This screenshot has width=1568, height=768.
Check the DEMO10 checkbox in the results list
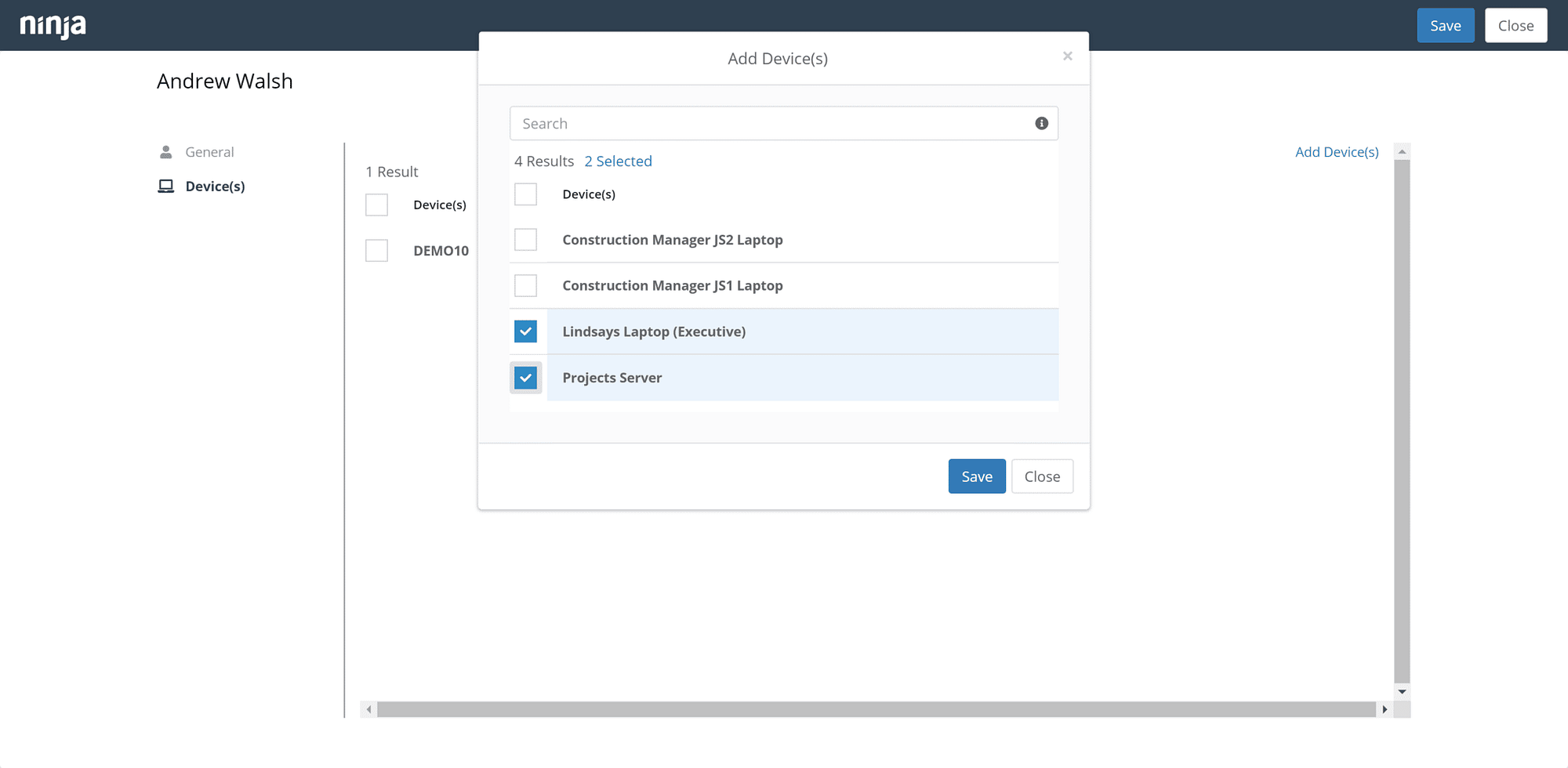coord(376,250)
